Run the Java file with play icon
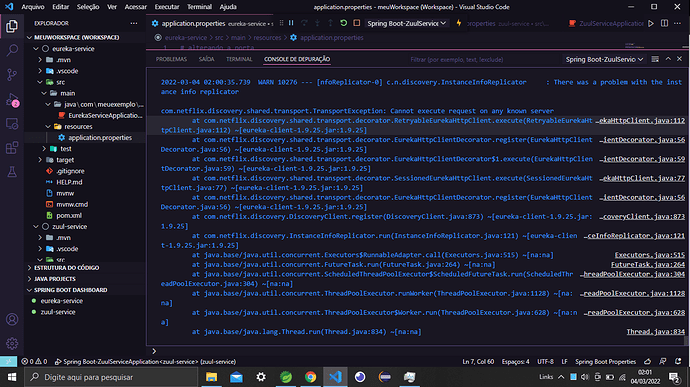Screen dimensions: 690x387 tap(651, 23)
